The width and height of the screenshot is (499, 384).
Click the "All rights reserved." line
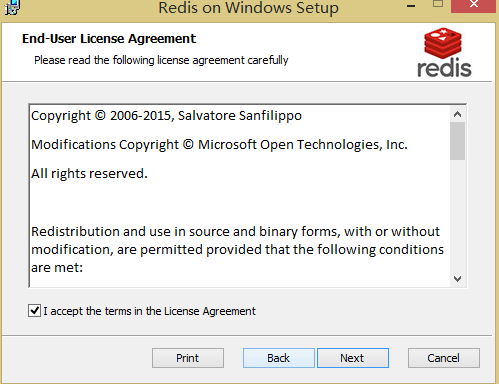[x=89, y=174]
